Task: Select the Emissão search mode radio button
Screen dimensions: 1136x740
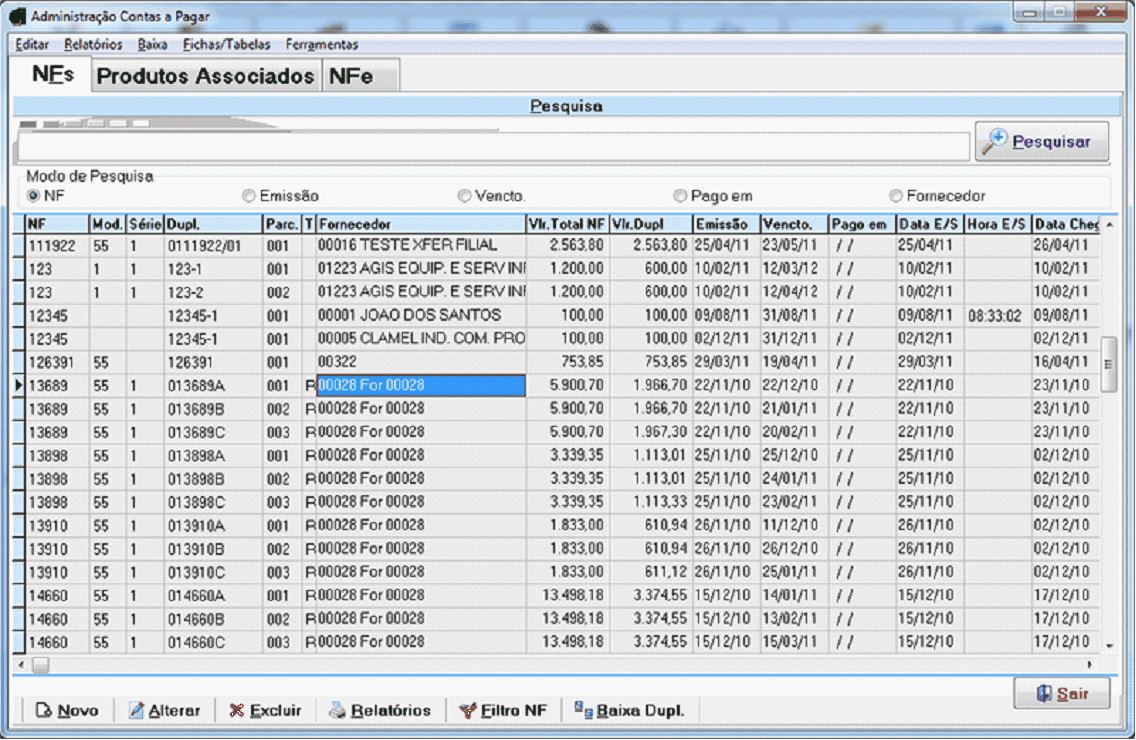Action: (249, 196)
